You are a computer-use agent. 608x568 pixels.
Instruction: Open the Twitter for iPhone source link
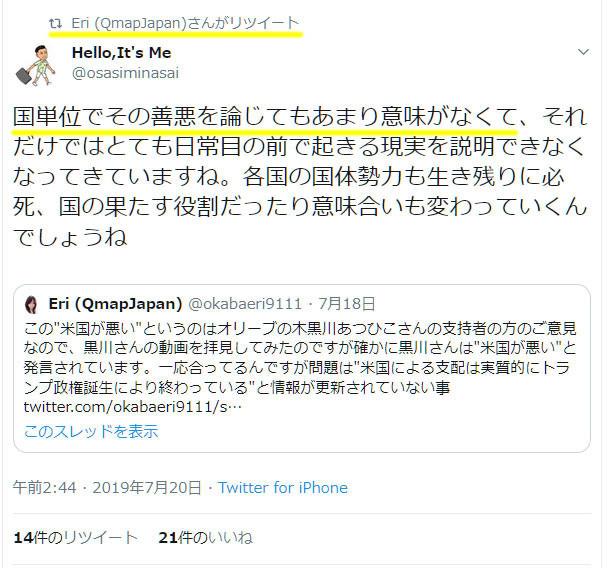283,488
